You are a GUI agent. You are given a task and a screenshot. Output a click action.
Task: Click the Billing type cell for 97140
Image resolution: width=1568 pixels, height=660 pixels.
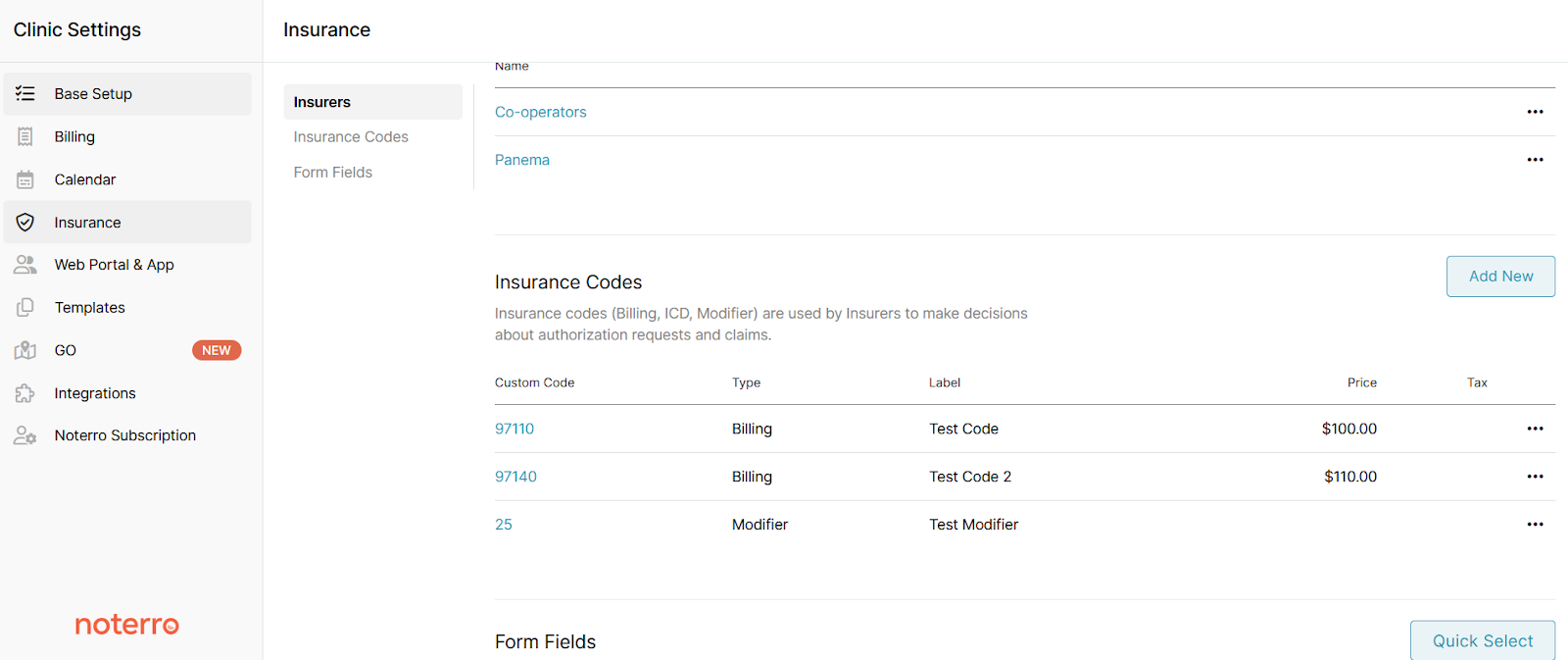[x=752, y=477]
